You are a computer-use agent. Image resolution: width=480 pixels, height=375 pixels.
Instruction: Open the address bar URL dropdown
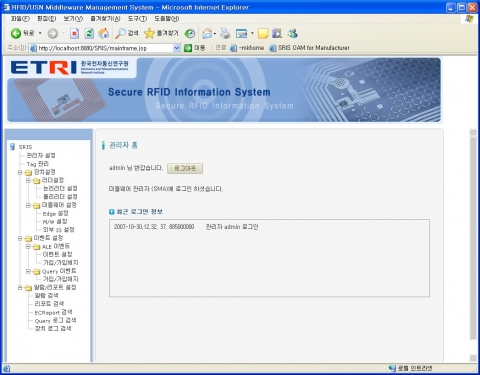pos(177,48)
